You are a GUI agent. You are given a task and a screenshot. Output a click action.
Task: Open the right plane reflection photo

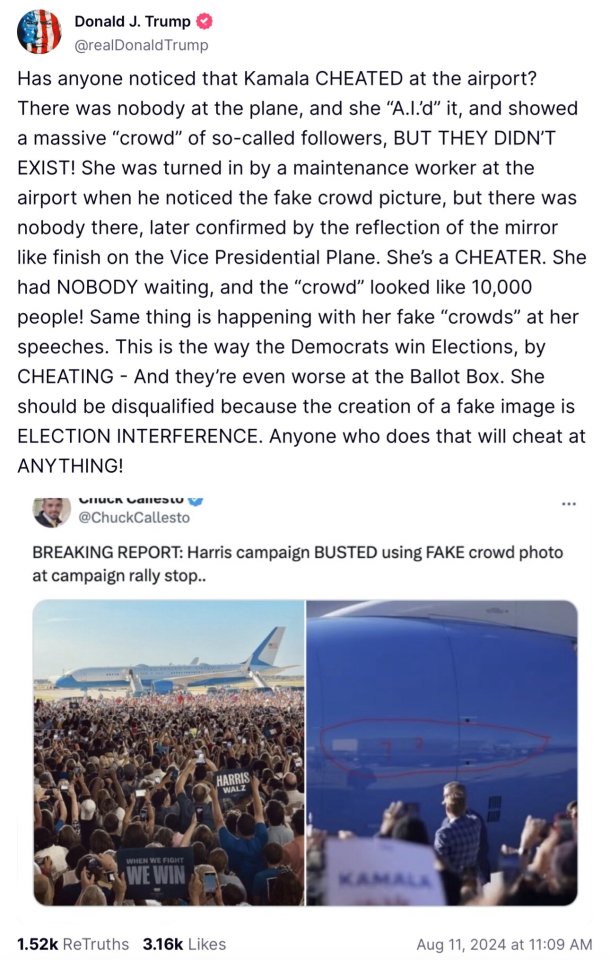pos(442,752)
